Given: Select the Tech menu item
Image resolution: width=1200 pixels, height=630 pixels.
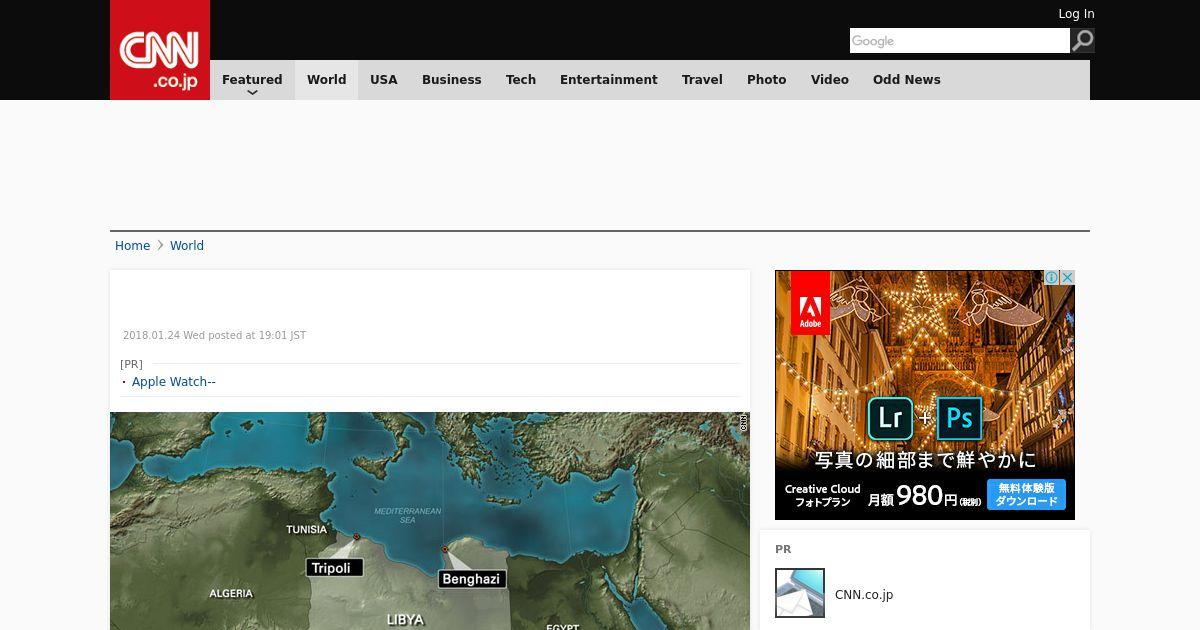Looking at the screenshot, I should coord(521,80).
